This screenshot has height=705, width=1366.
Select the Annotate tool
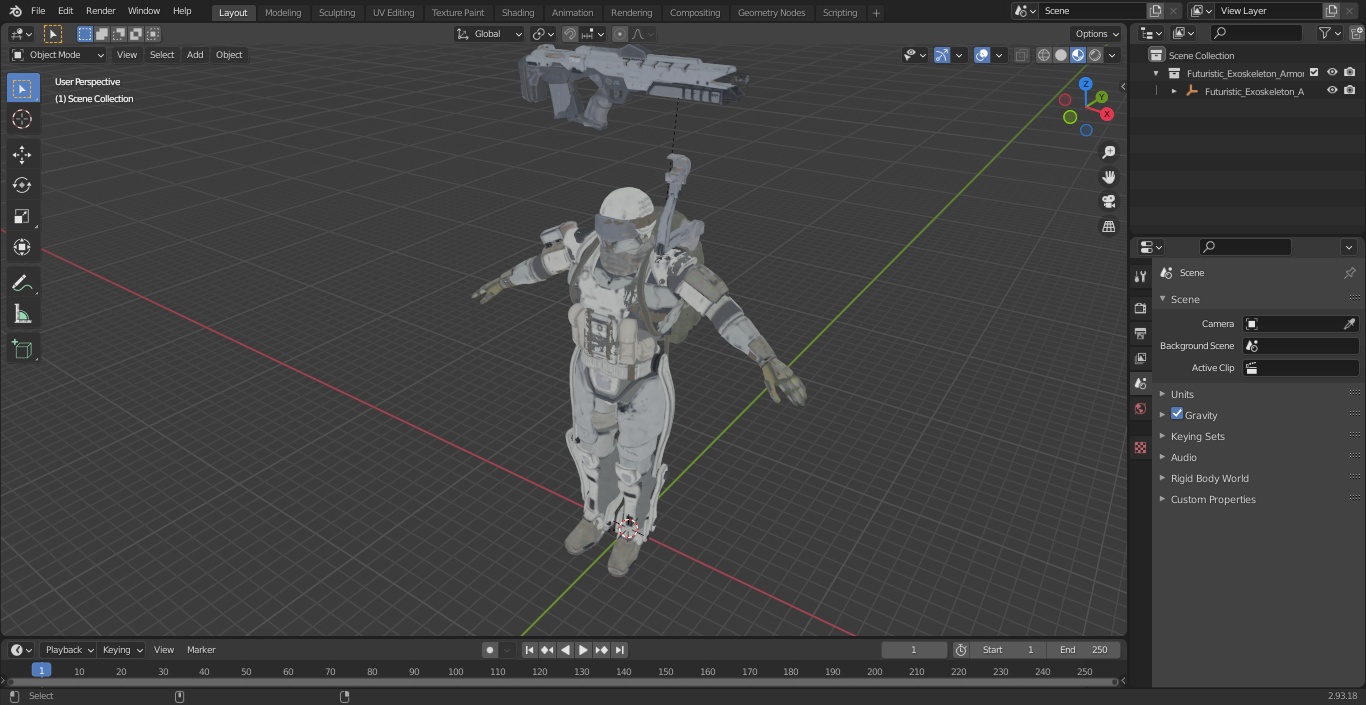point(22,284)
